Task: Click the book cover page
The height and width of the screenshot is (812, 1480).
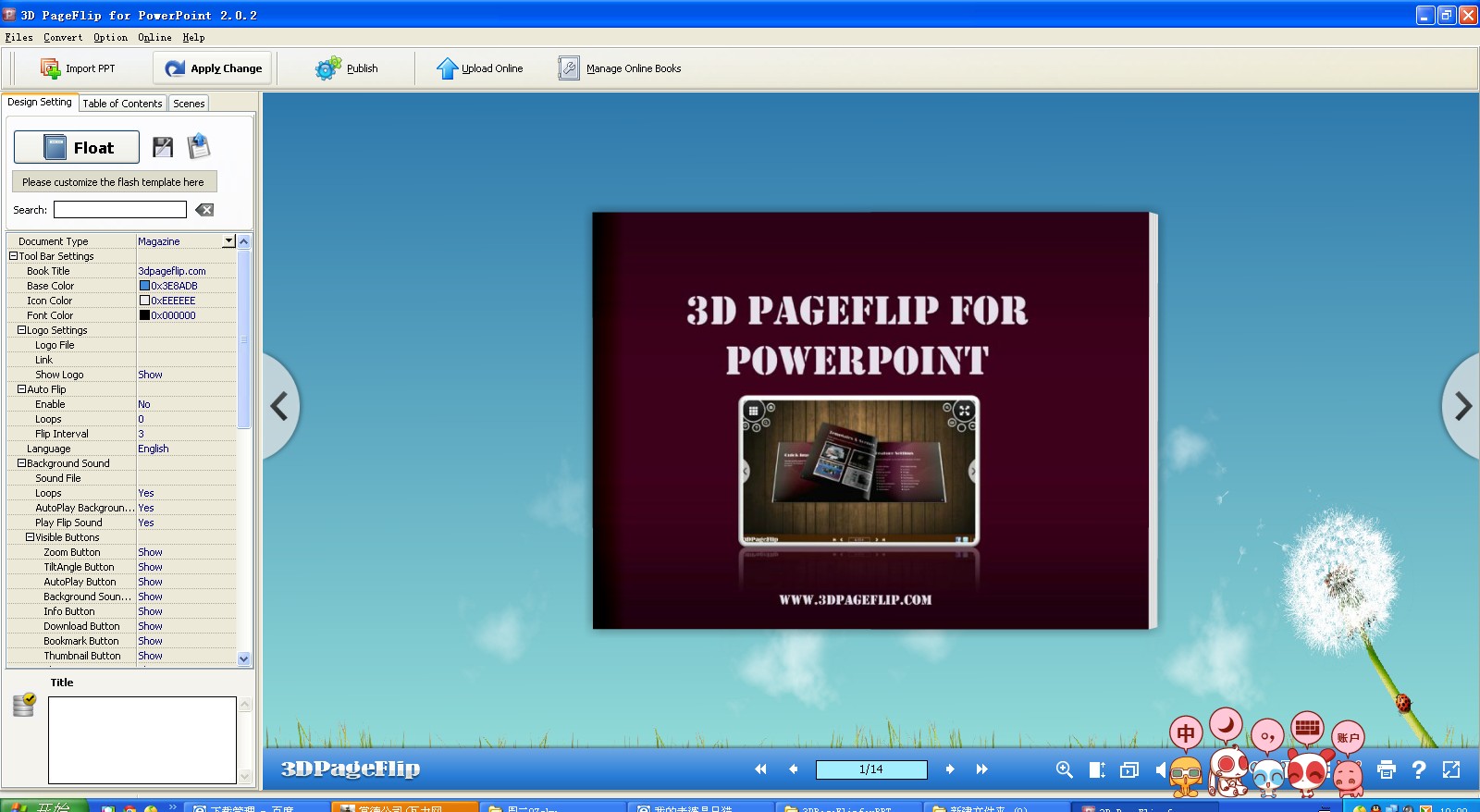Action: point(875,421)
